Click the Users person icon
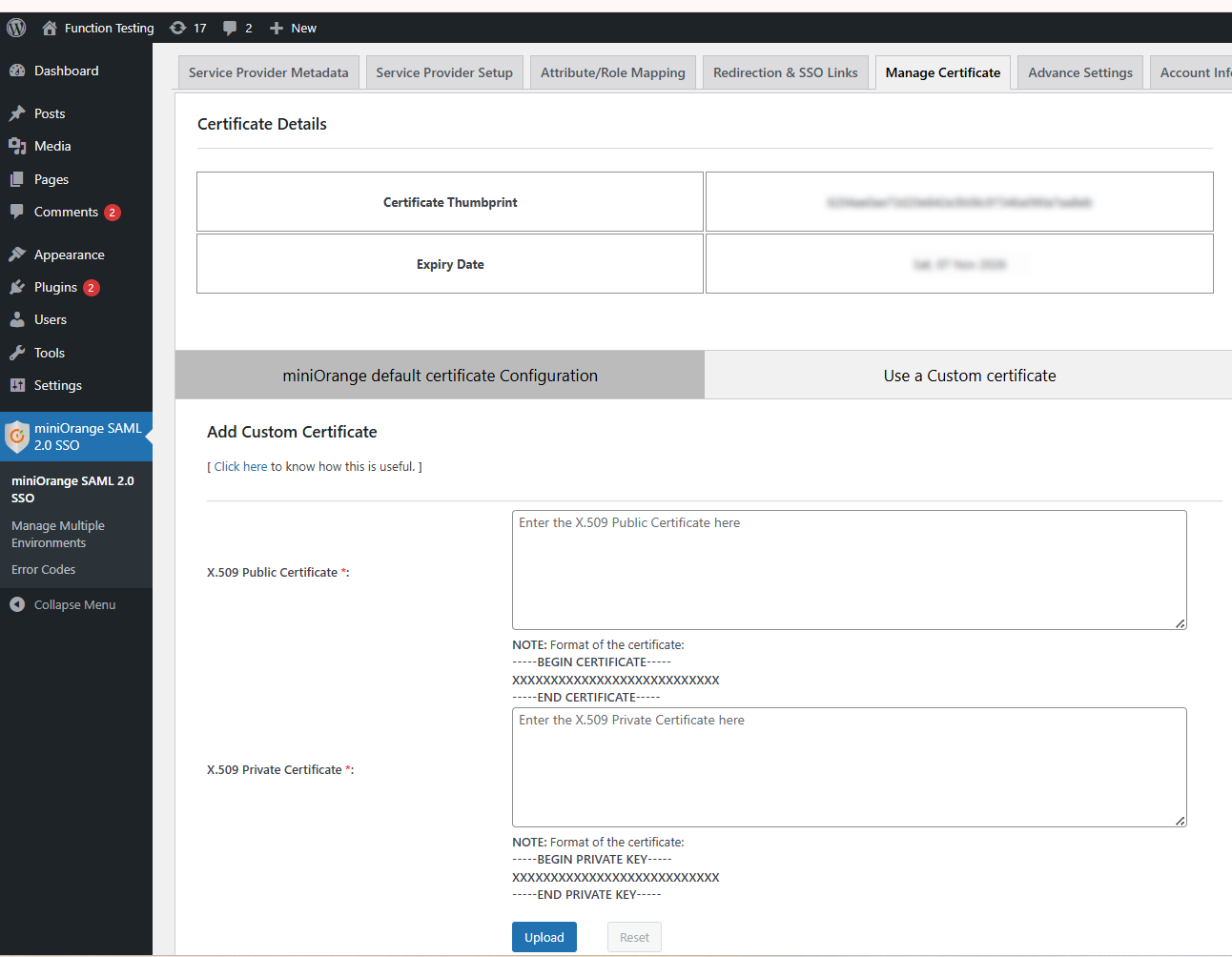Viewport: 1232px width, 957px height. (x=17, y=319)
